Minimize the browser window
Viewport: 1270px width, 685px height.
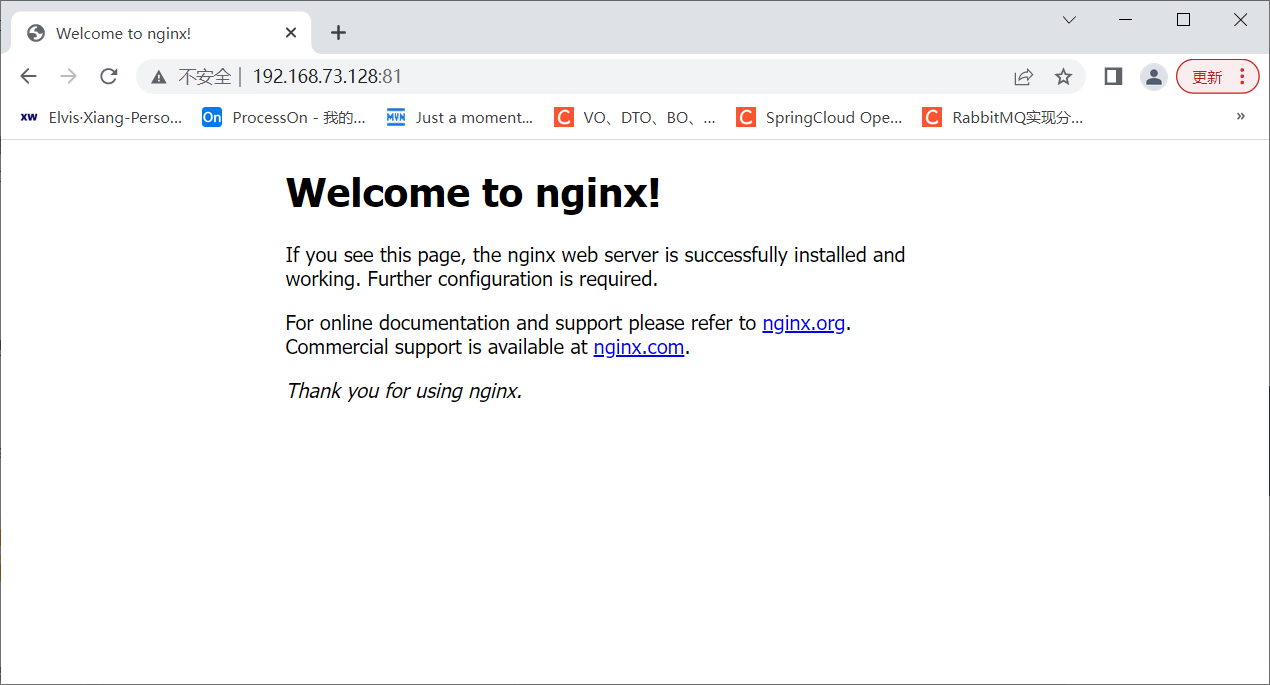1126,20
